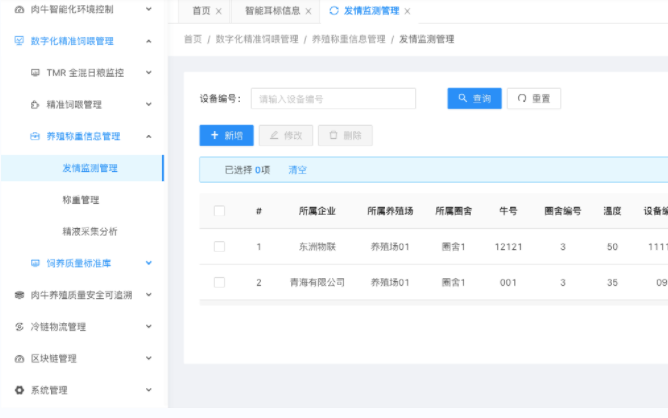
Task: Check the row for 东洲物联
Action: 219,247
